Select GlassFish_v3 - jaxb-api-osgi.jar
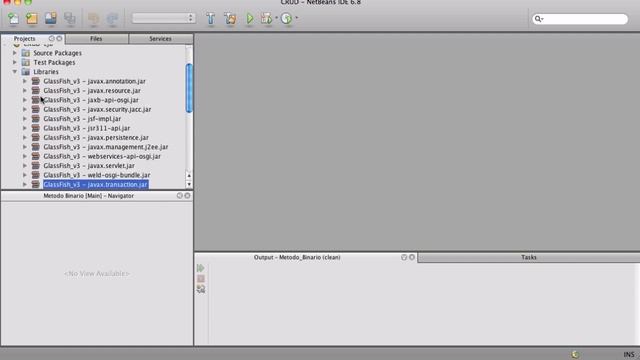 [91, 100]
